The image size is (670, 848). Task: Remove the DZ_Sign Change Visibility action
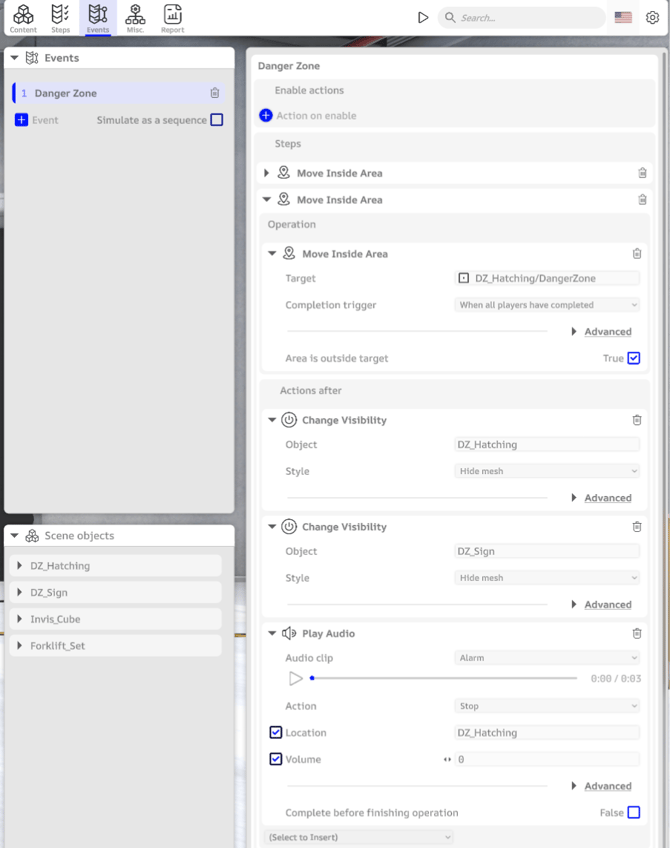pos(637,527)
